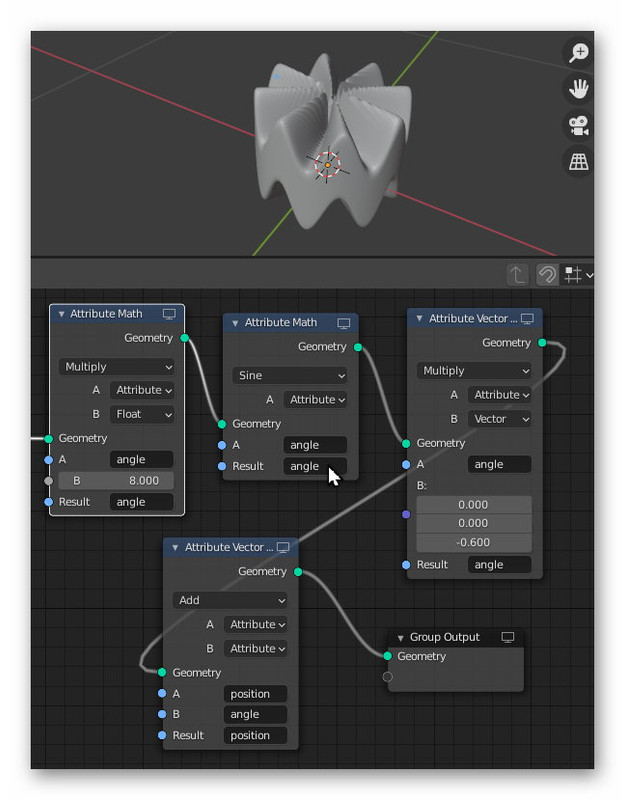The height and width of the screenshot is (800, 625).
Task: Click preview icon on Add Attribute Vector node
Action: pyautogui.click(x=283, y=547)
